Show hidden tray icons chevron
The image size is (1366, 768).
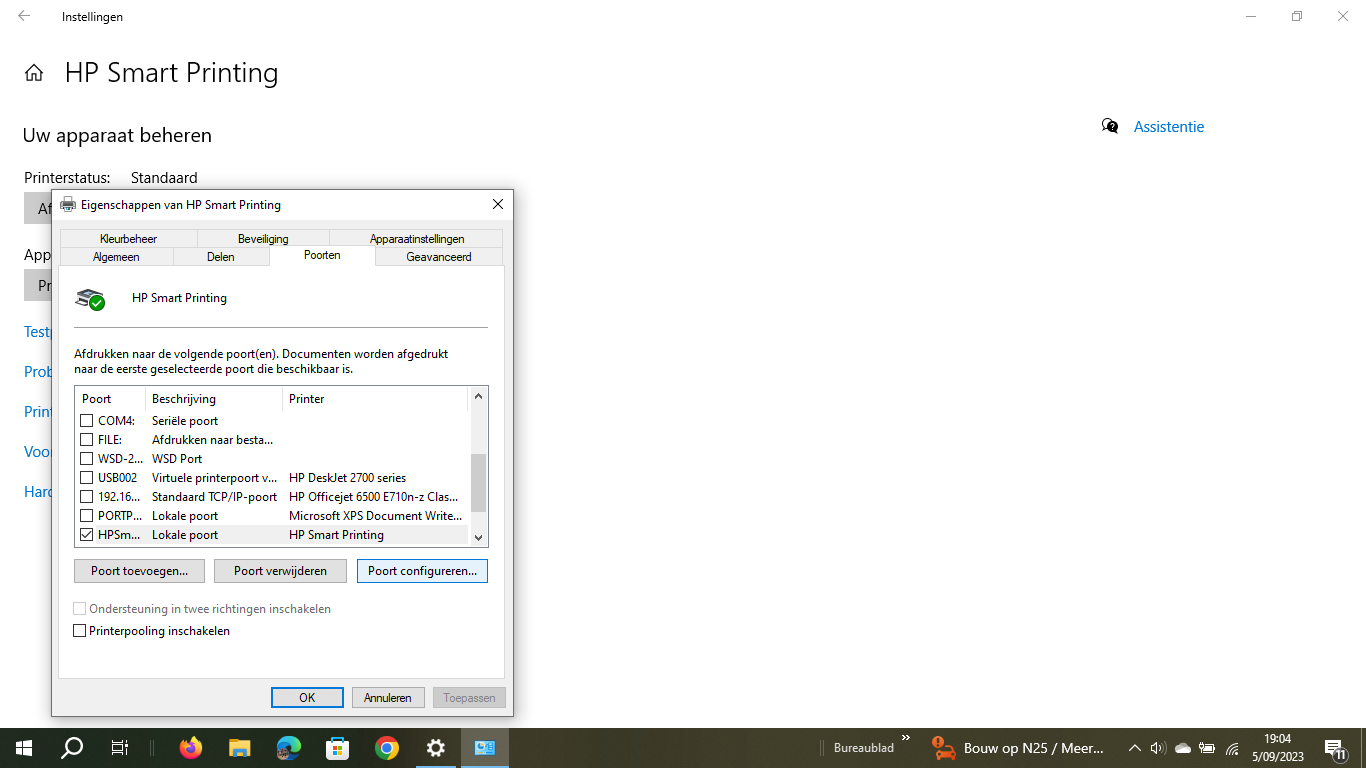tap(1134, 748)
